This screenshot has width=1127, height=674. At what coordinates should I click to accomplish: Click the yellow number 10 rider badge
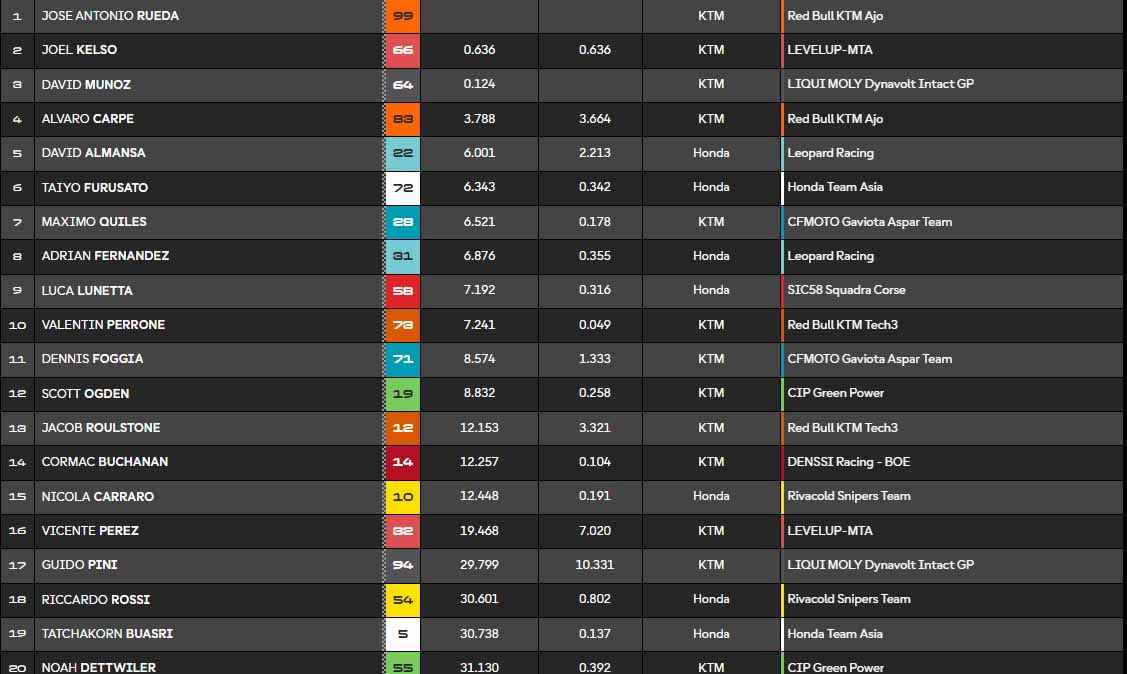(x=403, y=497)
